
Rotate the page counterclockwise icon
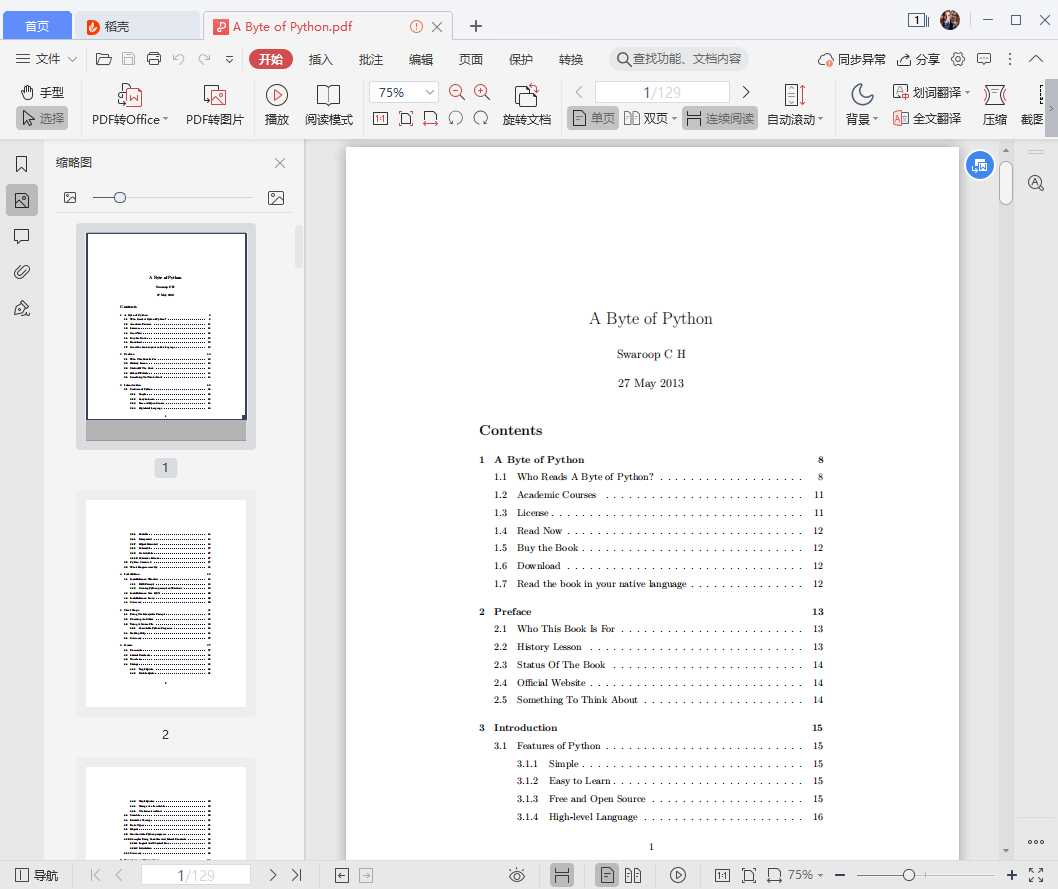[455, 119]
